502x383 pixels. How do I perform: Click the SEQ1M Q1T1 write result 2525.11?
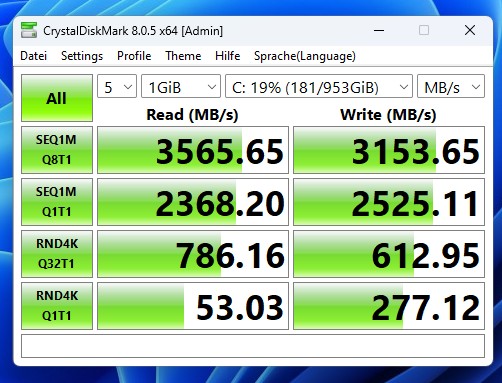click(389, 202)
